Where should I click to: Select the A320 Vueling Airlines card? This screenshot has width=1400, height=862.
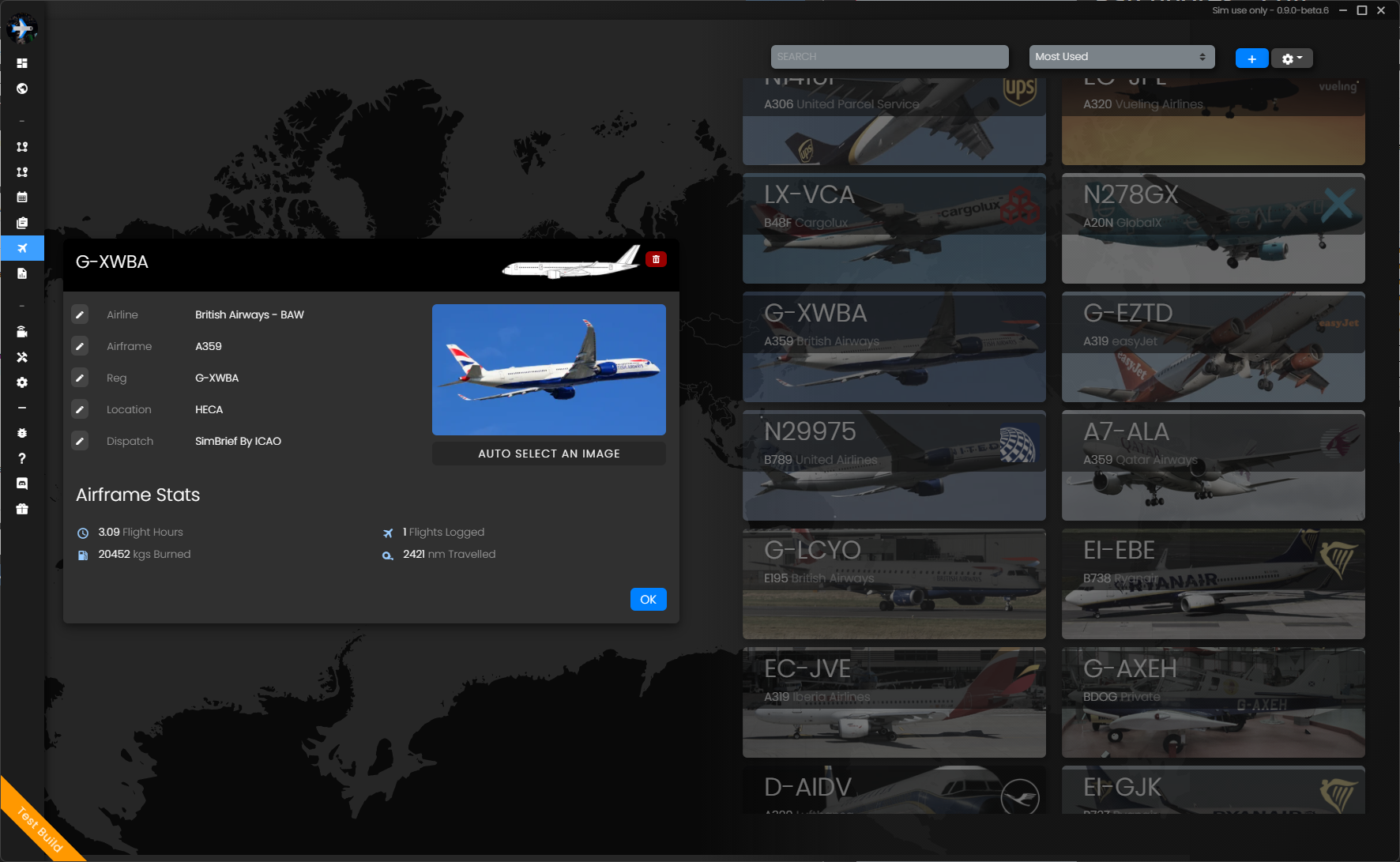click(1214, 121)
